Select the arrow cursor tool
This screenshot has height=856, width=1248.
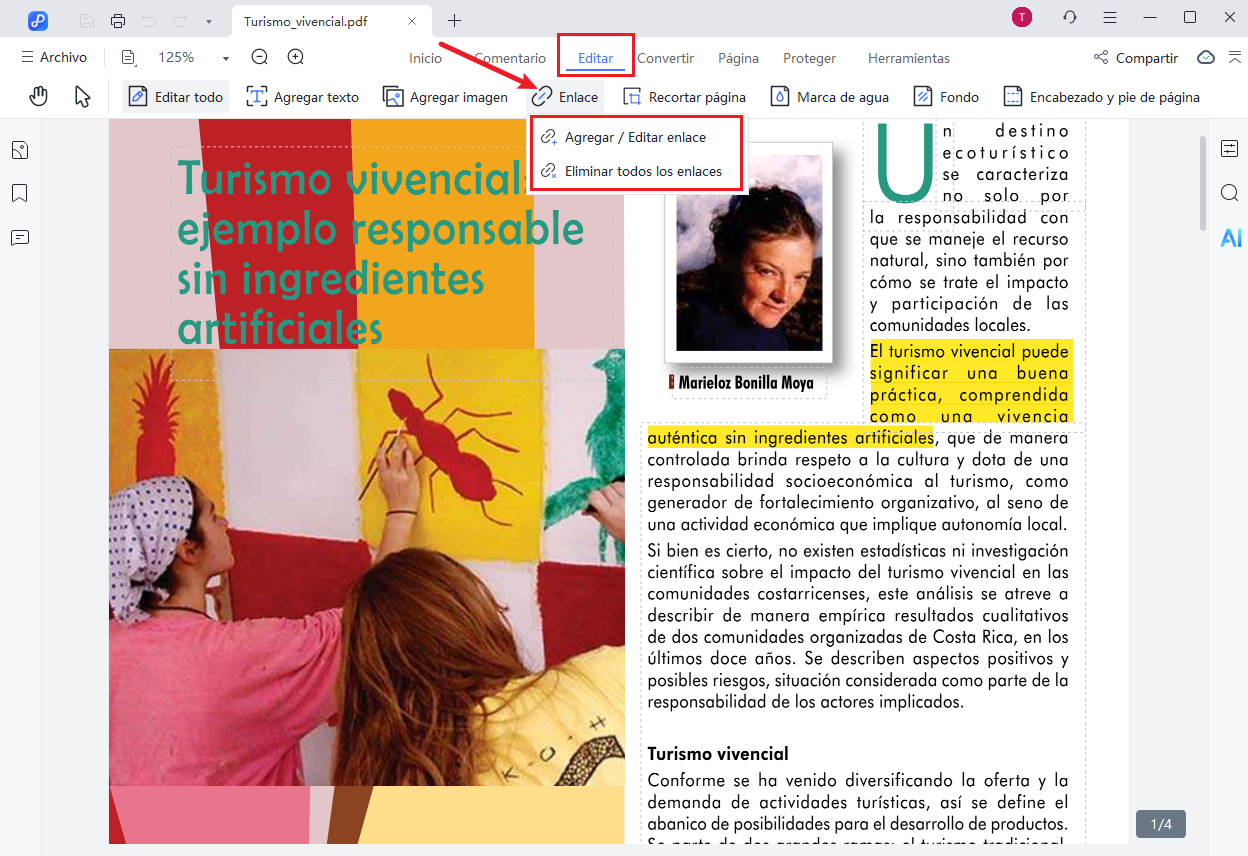click(83, 97)
